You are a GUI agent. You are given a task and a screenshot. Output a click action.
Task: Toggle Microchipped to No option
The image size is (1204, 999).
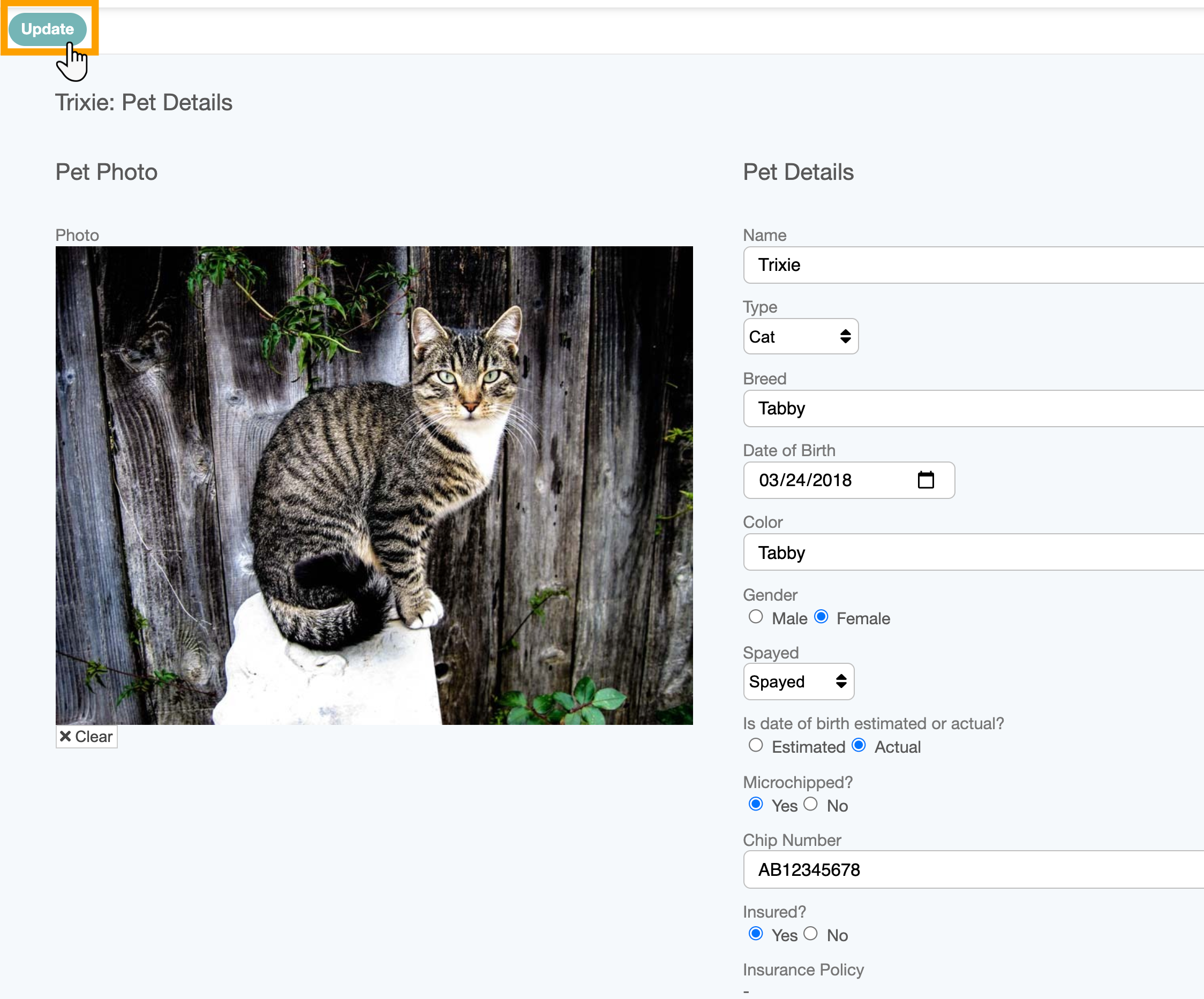tap(811, 805)
